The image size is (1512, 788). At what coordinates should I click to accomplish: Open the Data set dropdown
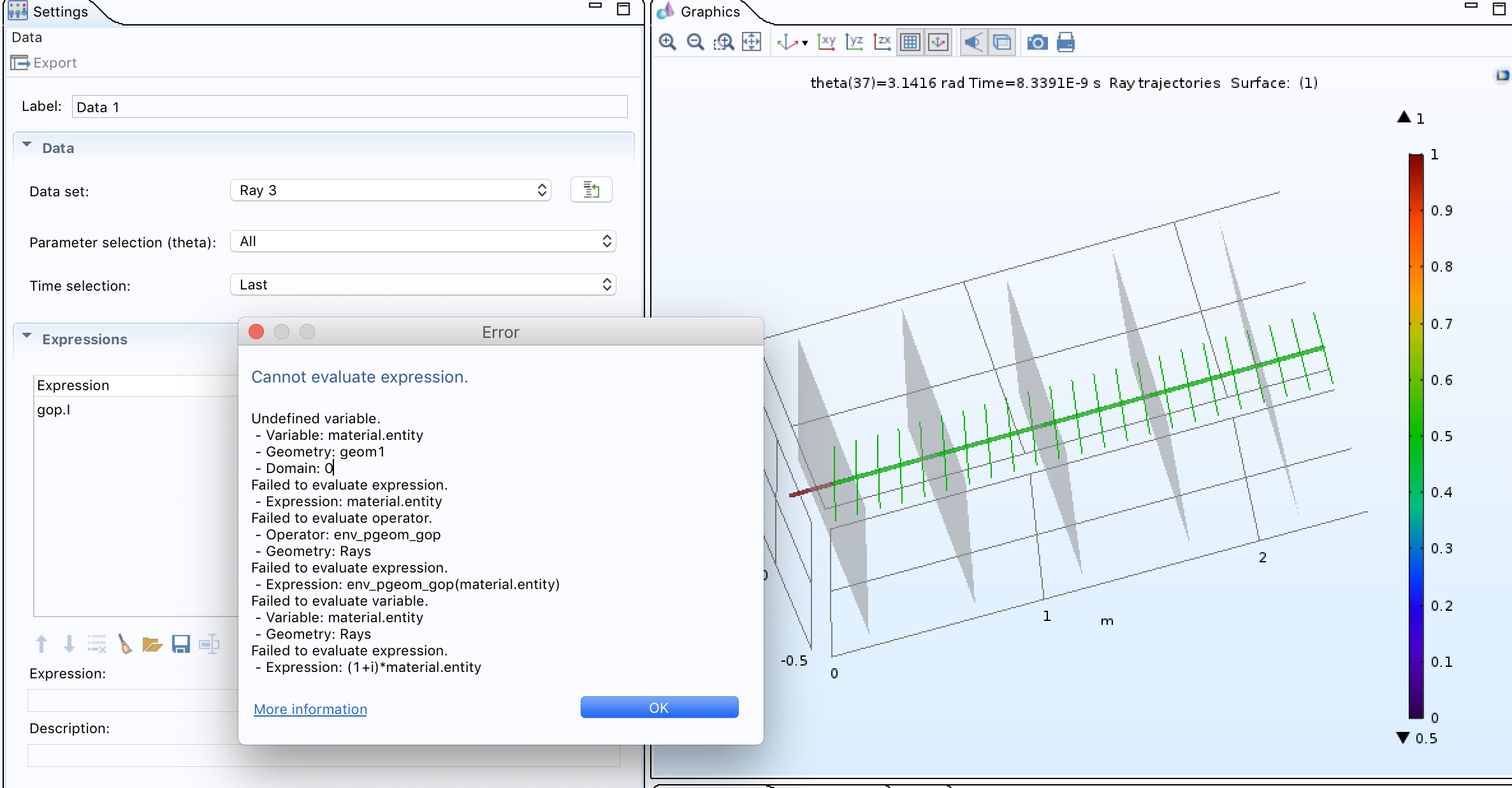click(x=390, y=190)
